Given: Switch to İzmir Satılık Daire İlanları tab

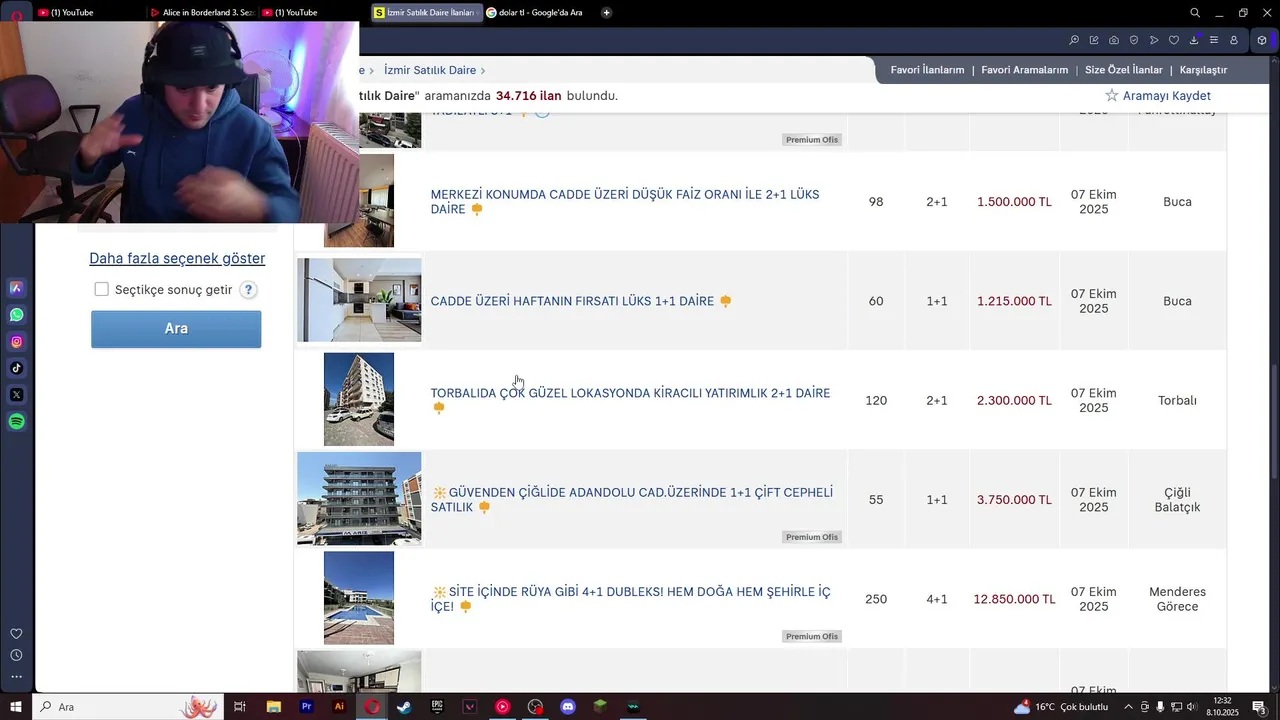Looking at the screenshot, I should point(425,13).
